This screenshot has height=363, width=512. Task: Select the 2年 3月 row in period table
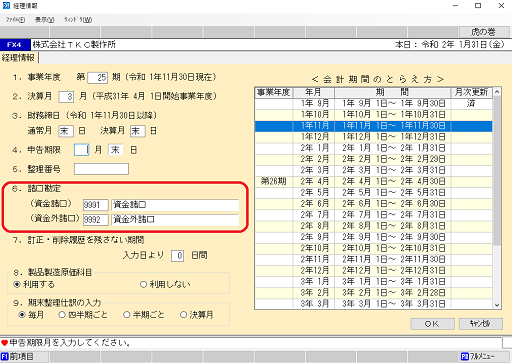point(374,170)
